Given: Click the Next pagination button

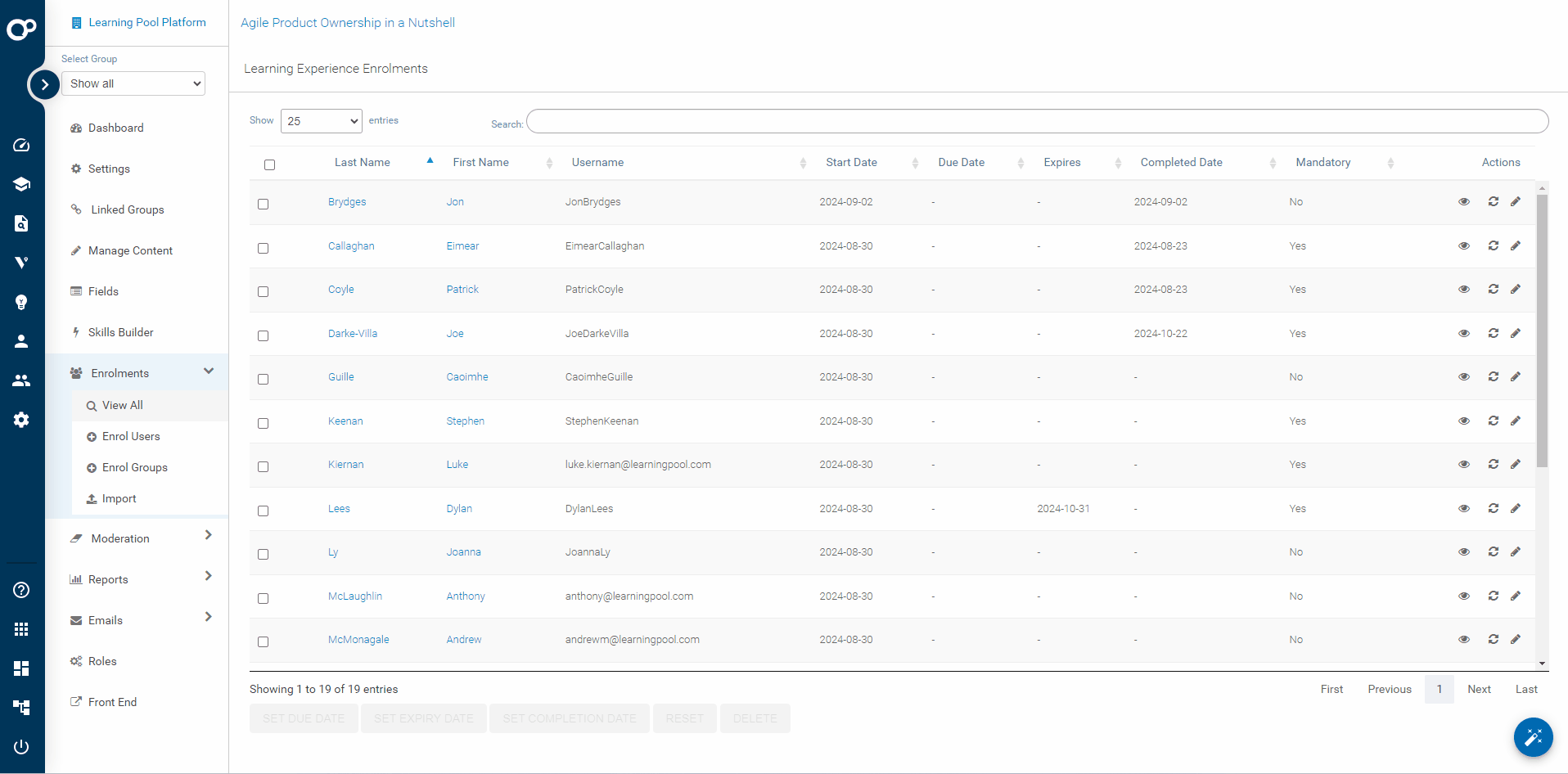Looking at the screenshot, I should click(1478, 689).
